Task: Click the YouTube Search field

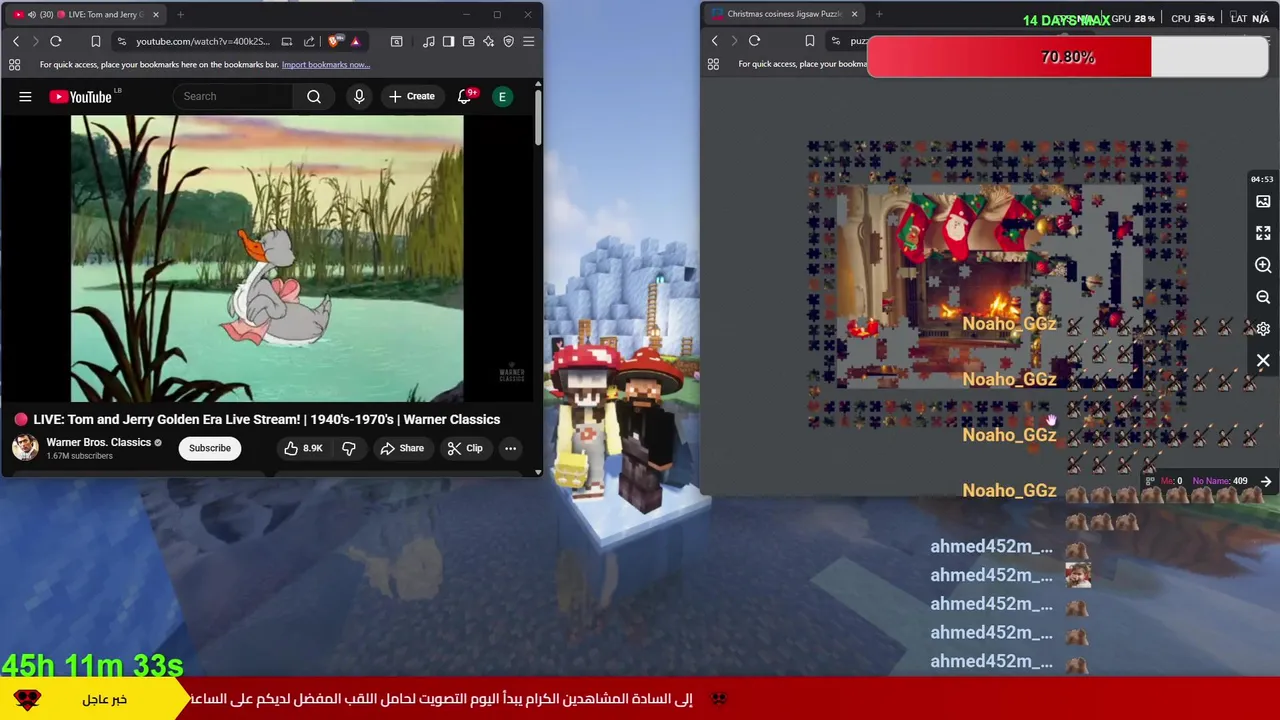Action: click(x=233, y=96)
